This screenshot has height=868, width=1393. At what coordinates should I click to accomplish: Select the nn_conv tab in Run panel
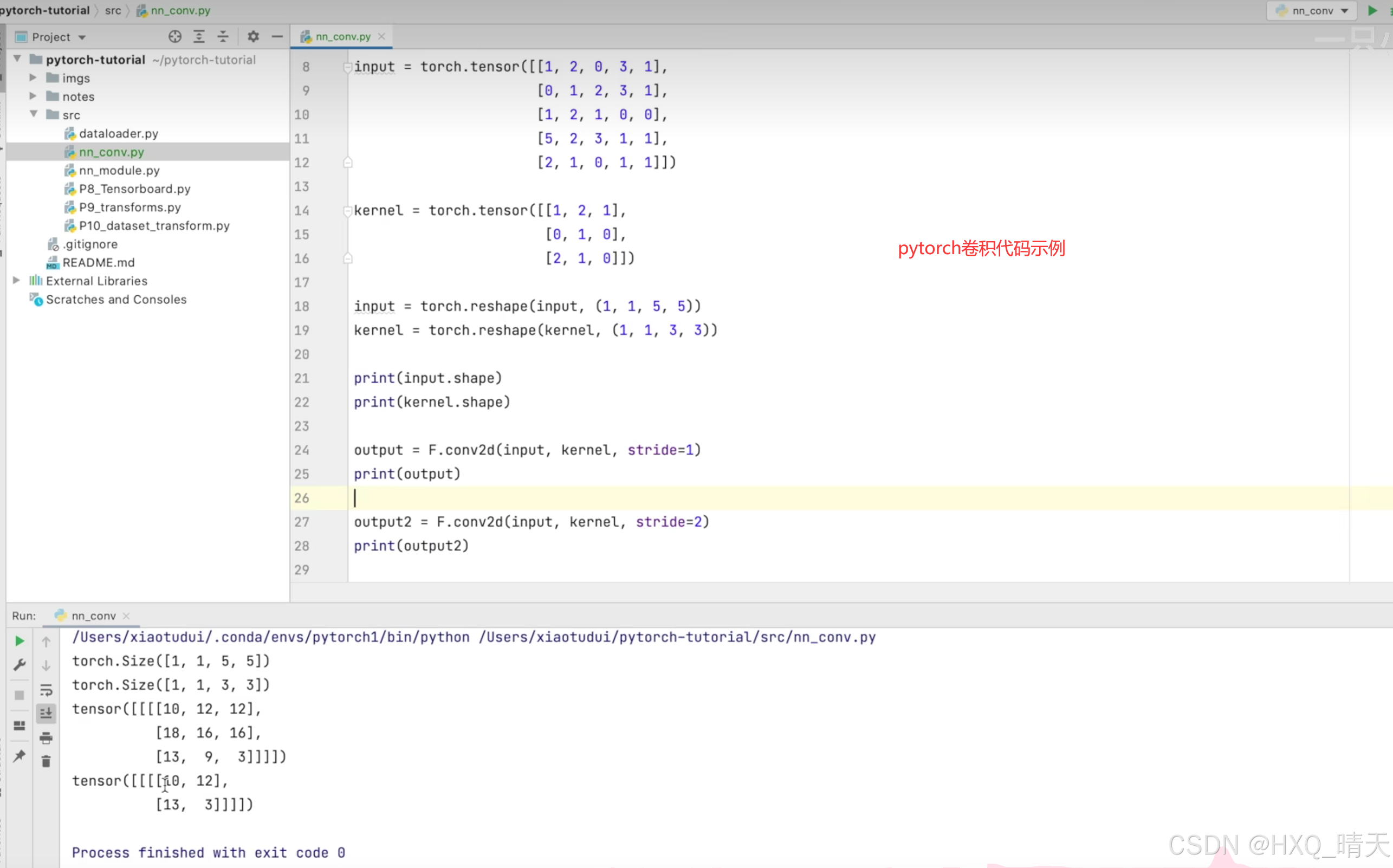point(93,616)
